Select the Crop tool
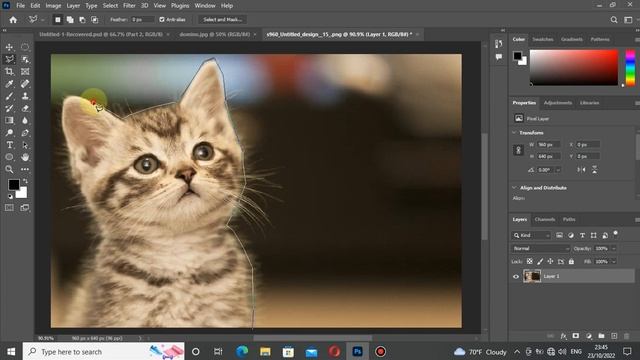640x360 pixels. [9, 72]
